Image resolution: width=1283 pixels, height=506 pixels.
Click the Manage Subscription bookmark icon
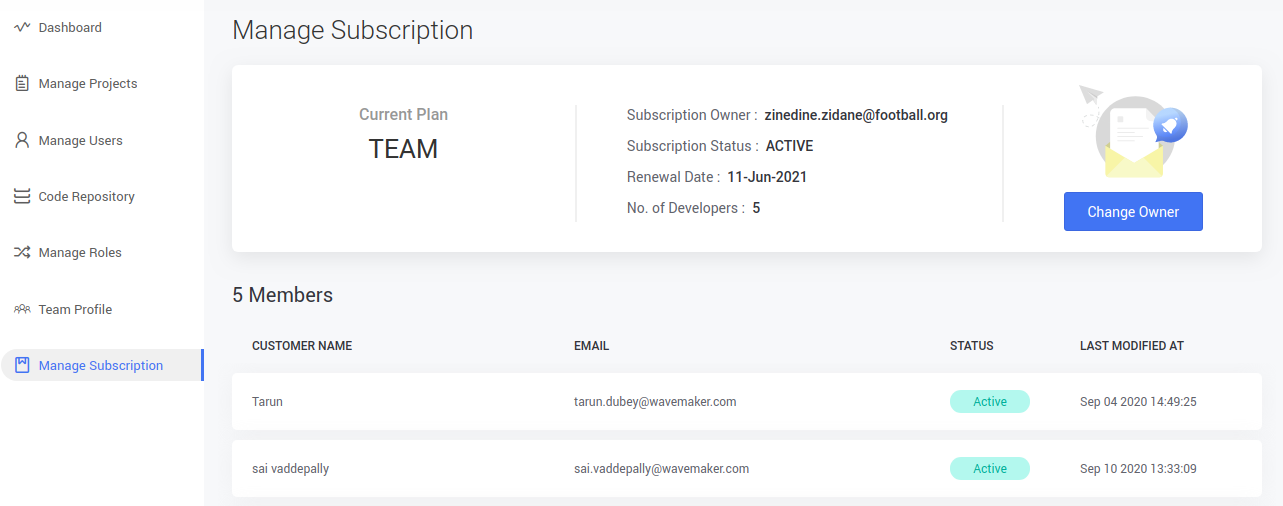pyautogui.click(x=22, y=365)
